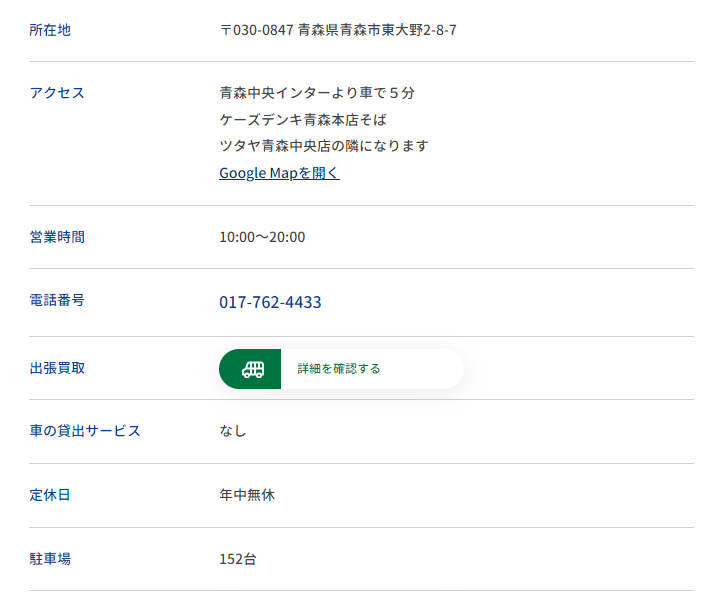Click the green van icon for 出張買取
The width and height of the screenshot is (705, 592).
click(x=250, y=369)
